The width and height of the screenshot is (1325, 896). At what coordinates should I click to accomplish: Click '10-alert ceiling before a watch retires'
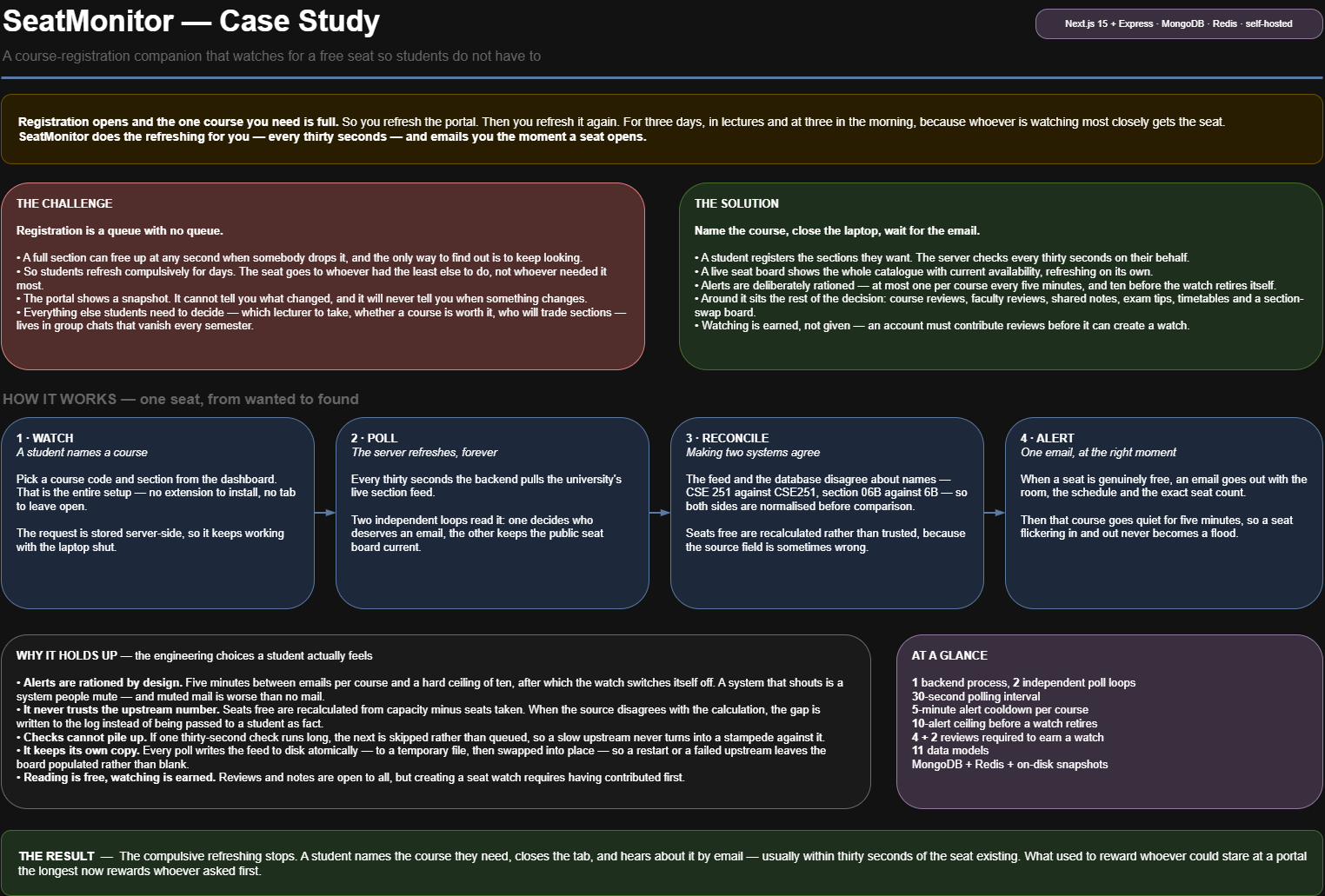pos(1005,724)
